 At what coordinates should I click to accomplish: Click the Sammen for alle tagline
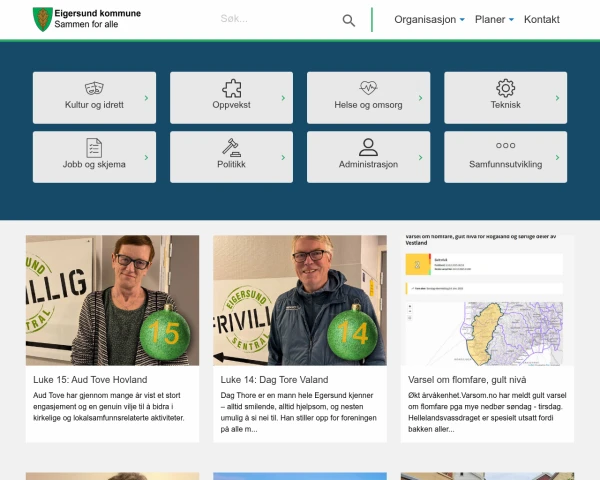[86, 24]
